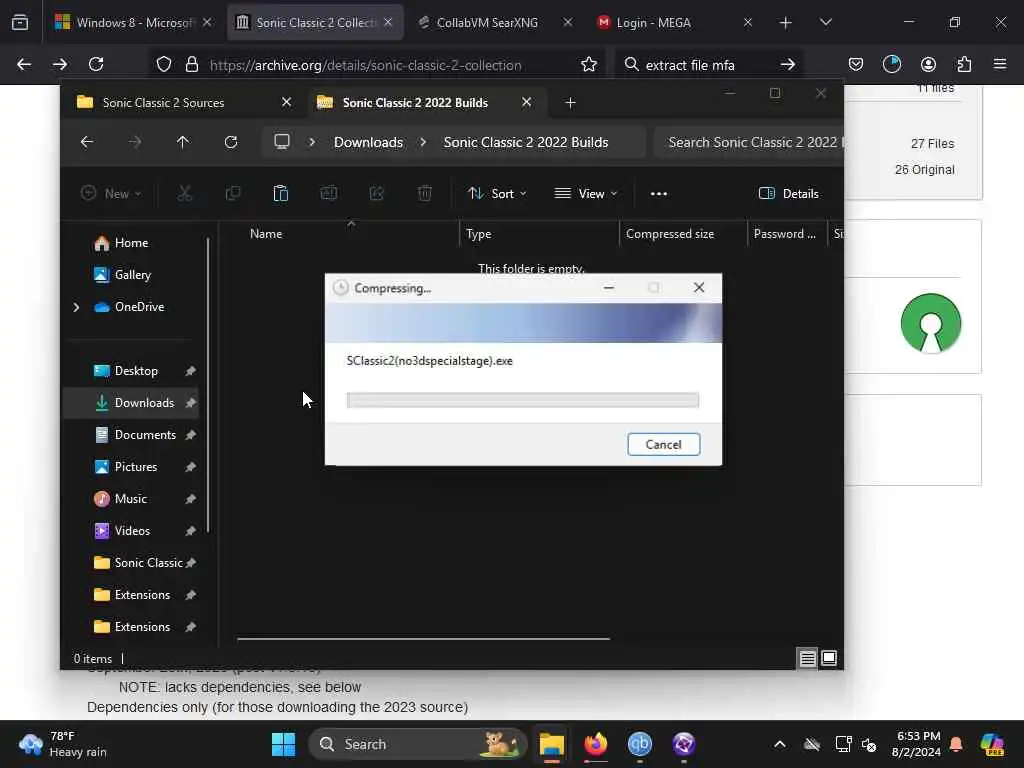Open the View dropdown
The width and height of the screenshot is (1024, 768).
[586, 193]
